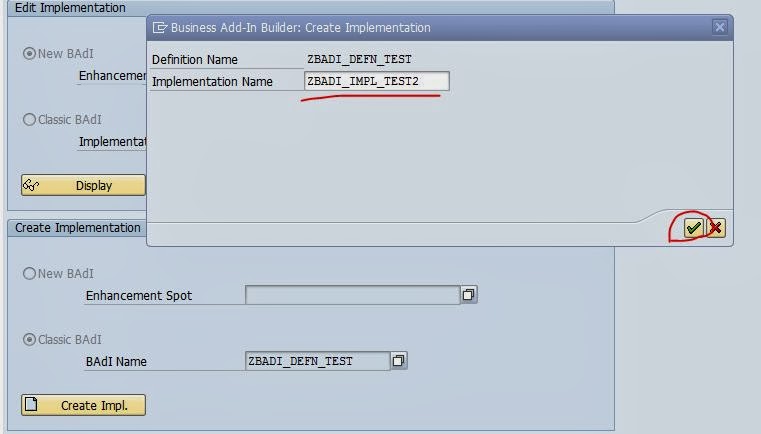
Task: Confirm with the green checkmark button
Action: (x=693, y=228)
